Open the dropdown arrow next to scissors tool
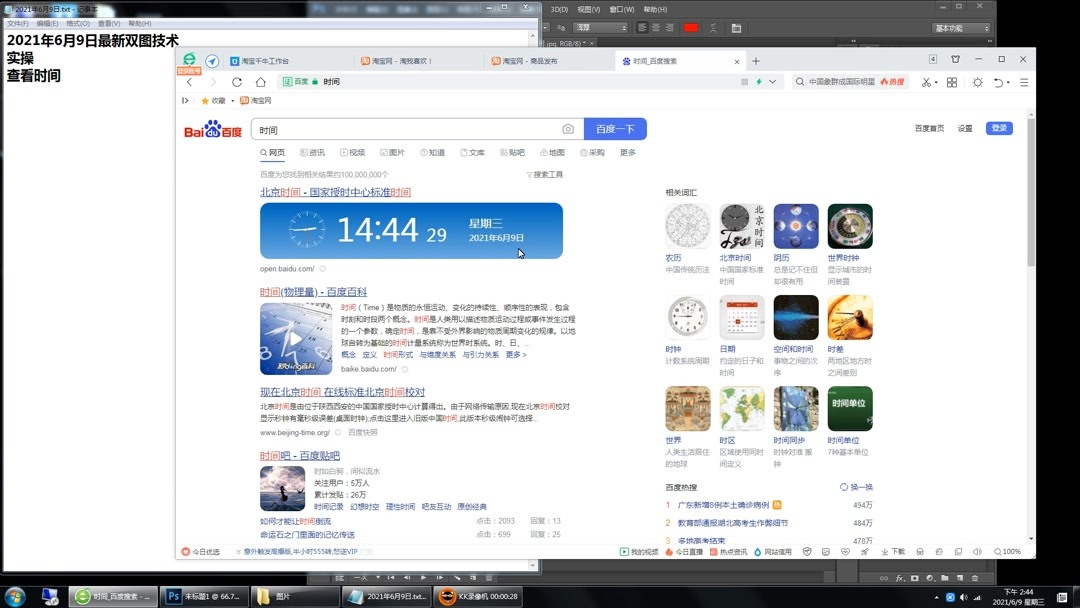The width and height of the screenshot is (1080, 608). [936, 83]
